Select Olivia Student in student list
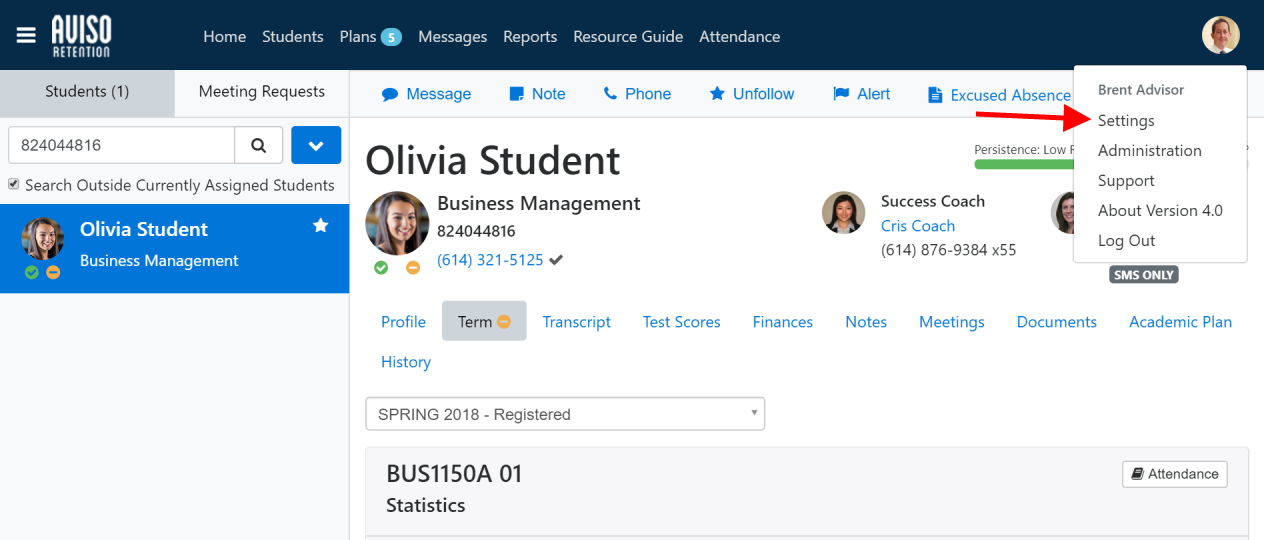1264x540 pixels. [x=174, y=249]
